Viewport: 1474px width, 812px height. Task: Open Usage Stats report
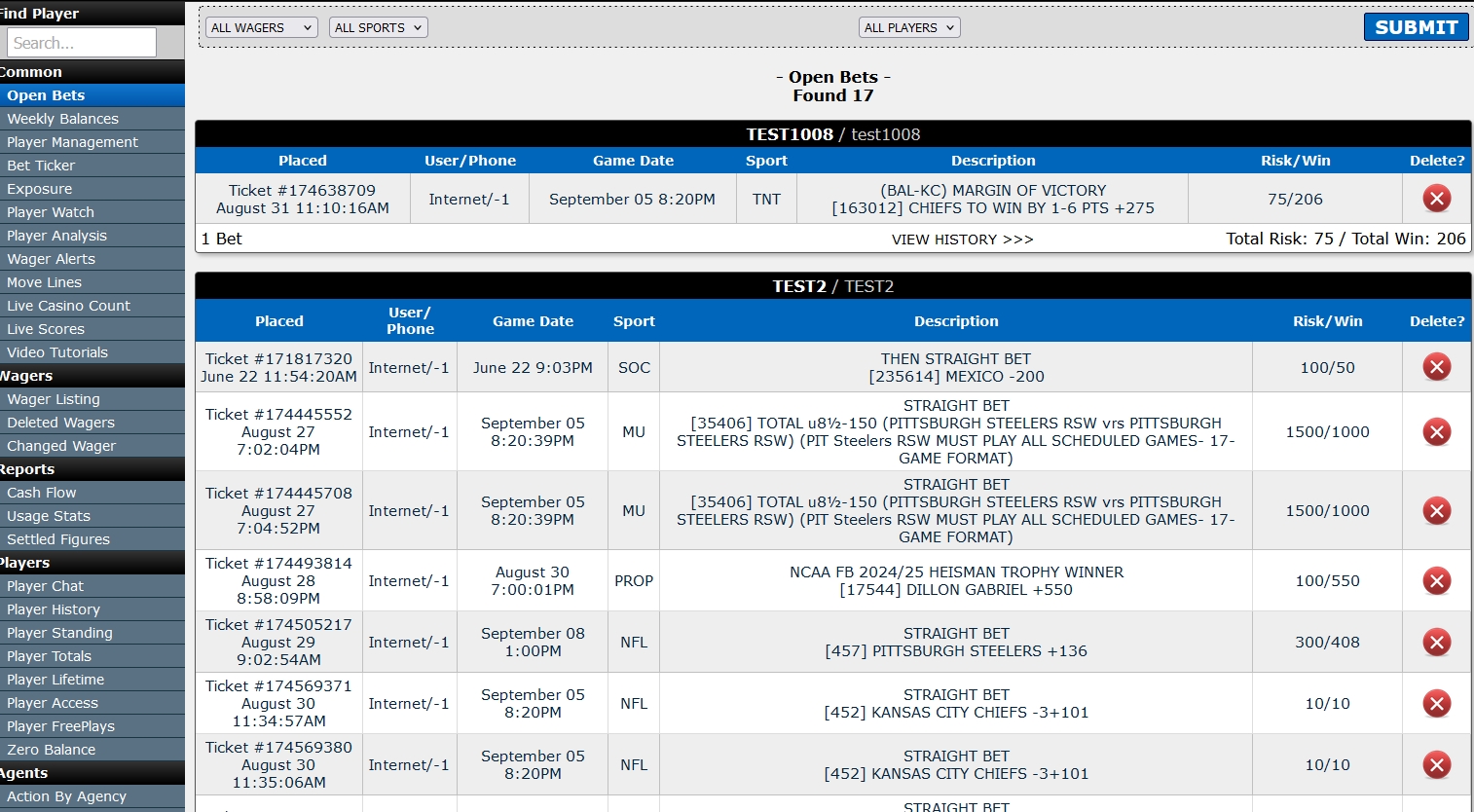[92, 516]
